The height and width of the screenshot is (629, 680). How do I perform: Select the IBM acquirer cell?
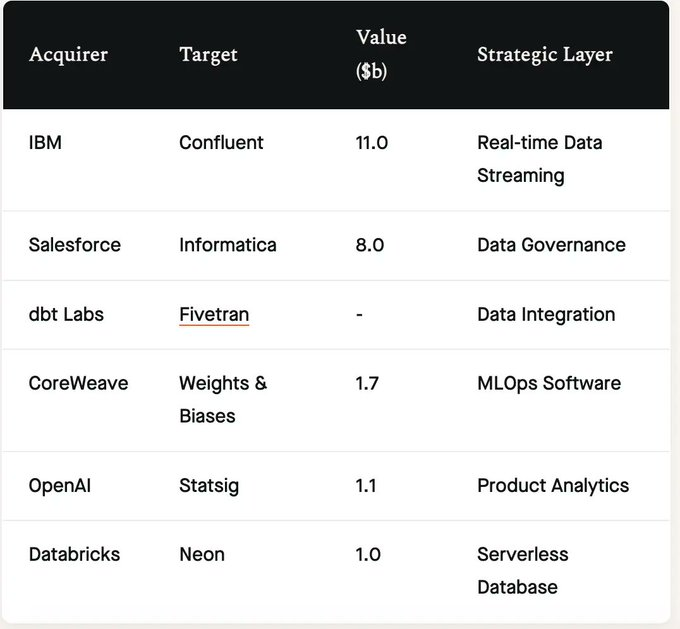(46, 143)
